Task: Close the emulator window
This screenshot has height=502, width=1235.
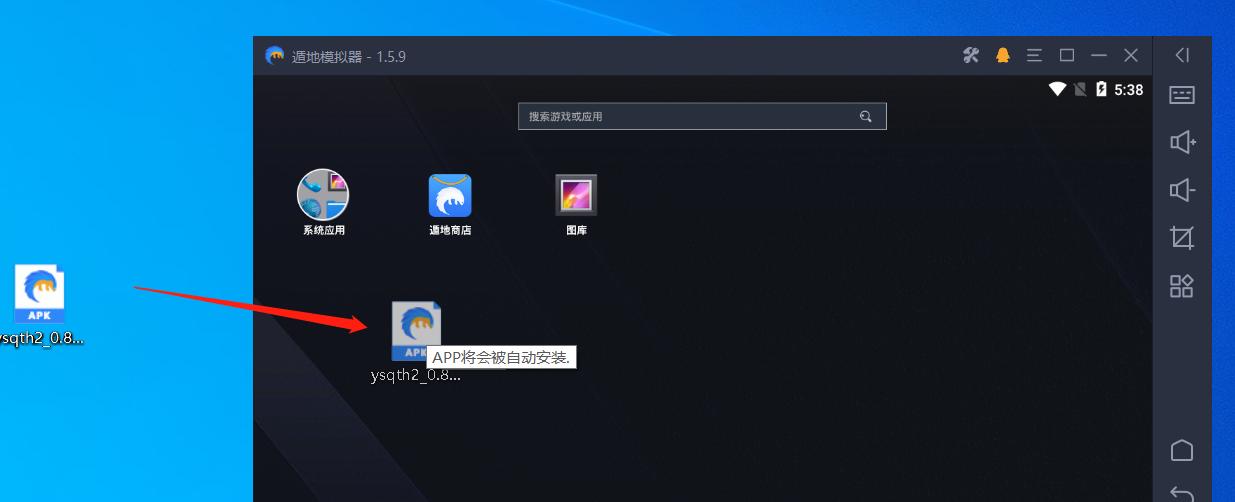Action: point(1131,55)
